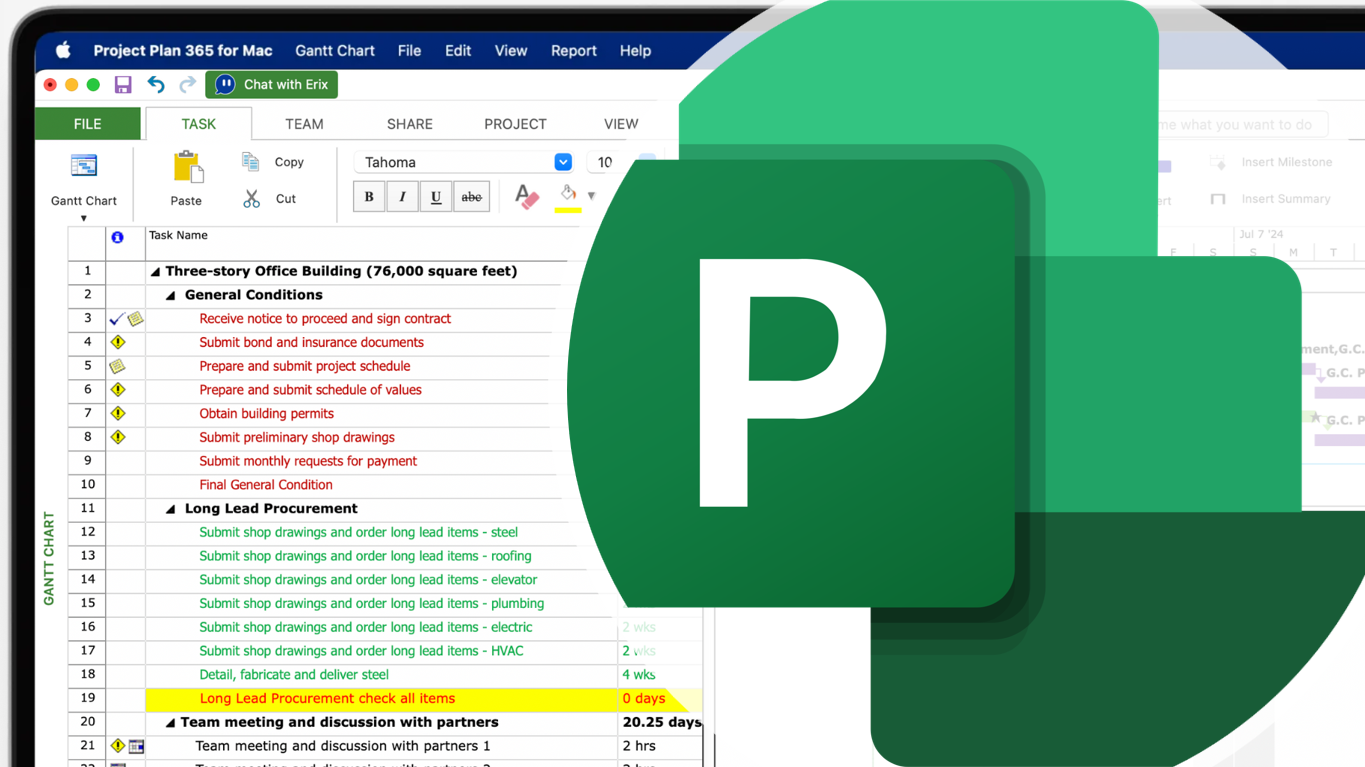The height and width of the screenshot is (767, 1365).
Task: Toggle Underline text formatting
Action: click(x=436, y=197)
